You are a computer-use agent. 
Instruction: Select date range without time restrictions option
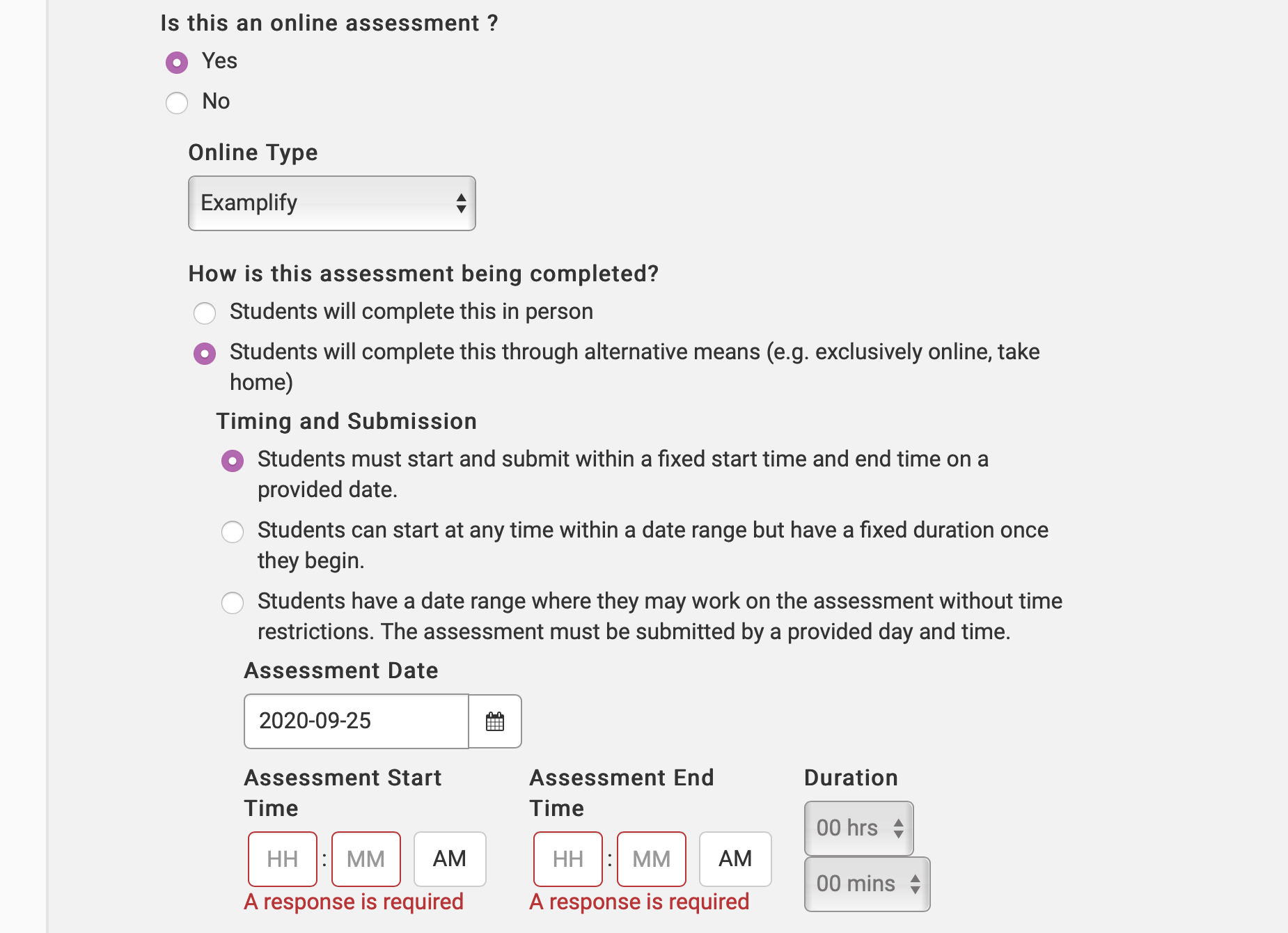[x=233, y=603]
